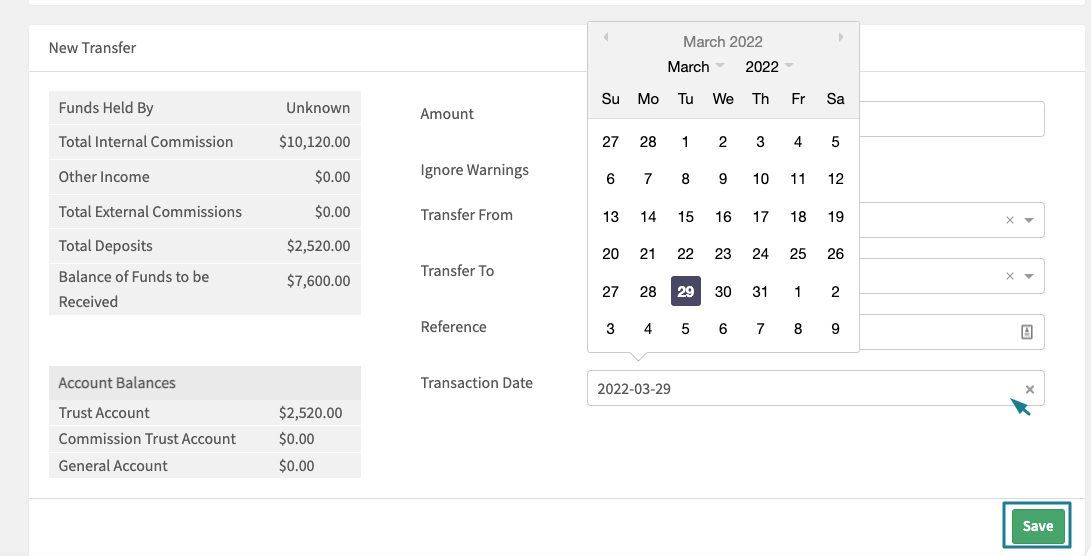The height and width of the screenshot is (556, 1091).
Task: Focus the Amount input field
Action: click(x=952, y=119)
